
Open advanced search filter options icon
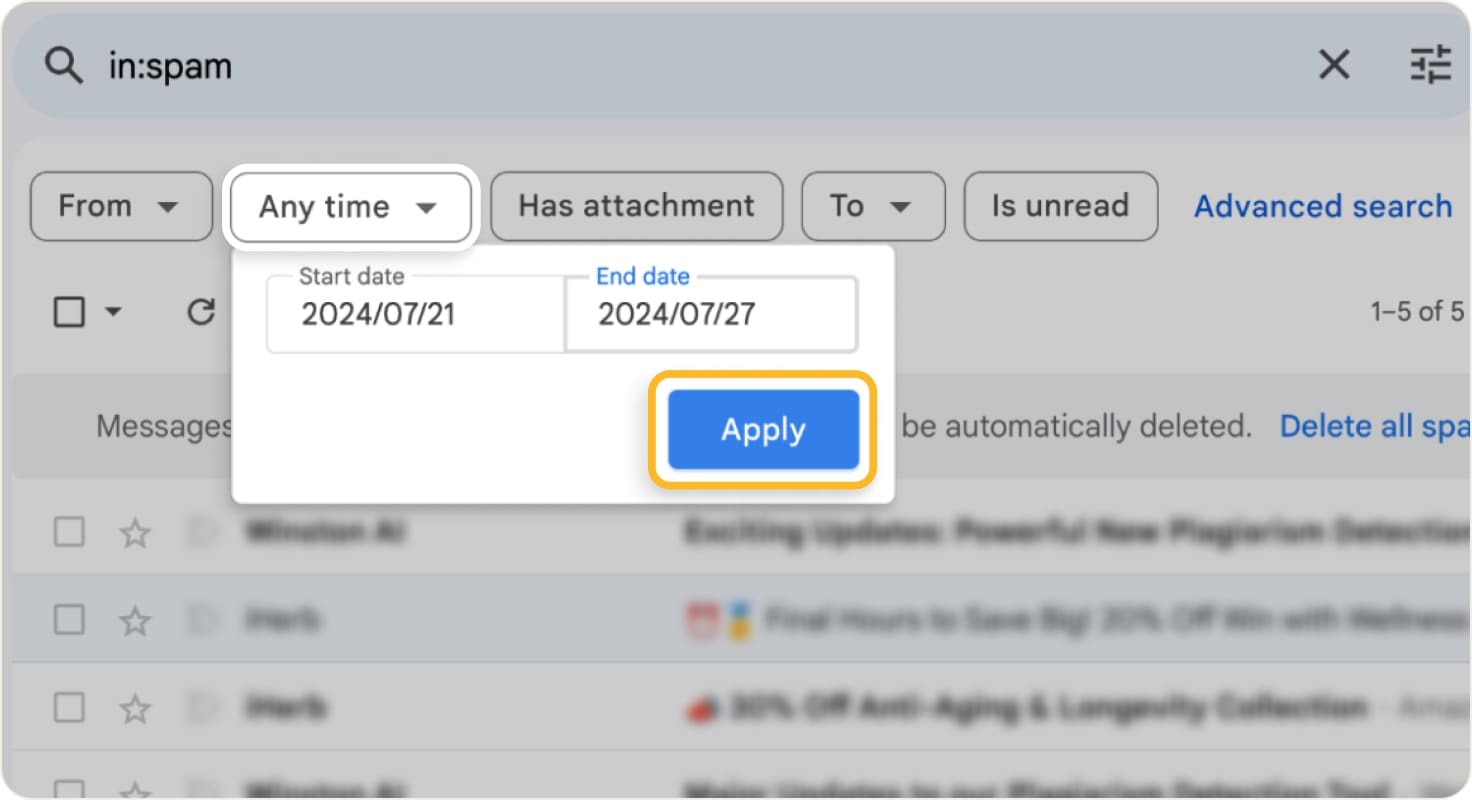1432,64
